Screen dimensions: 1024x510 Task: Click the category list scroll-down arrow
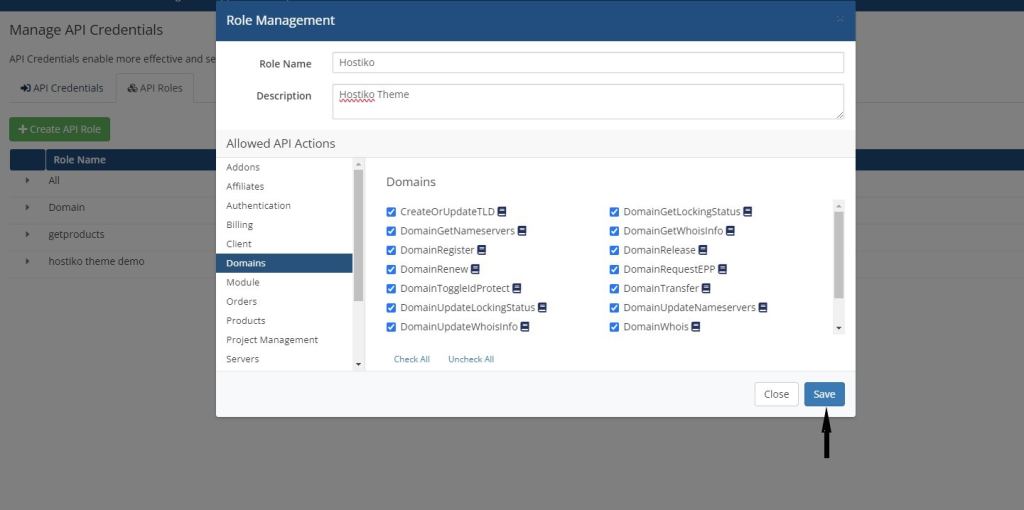[358, 364]
